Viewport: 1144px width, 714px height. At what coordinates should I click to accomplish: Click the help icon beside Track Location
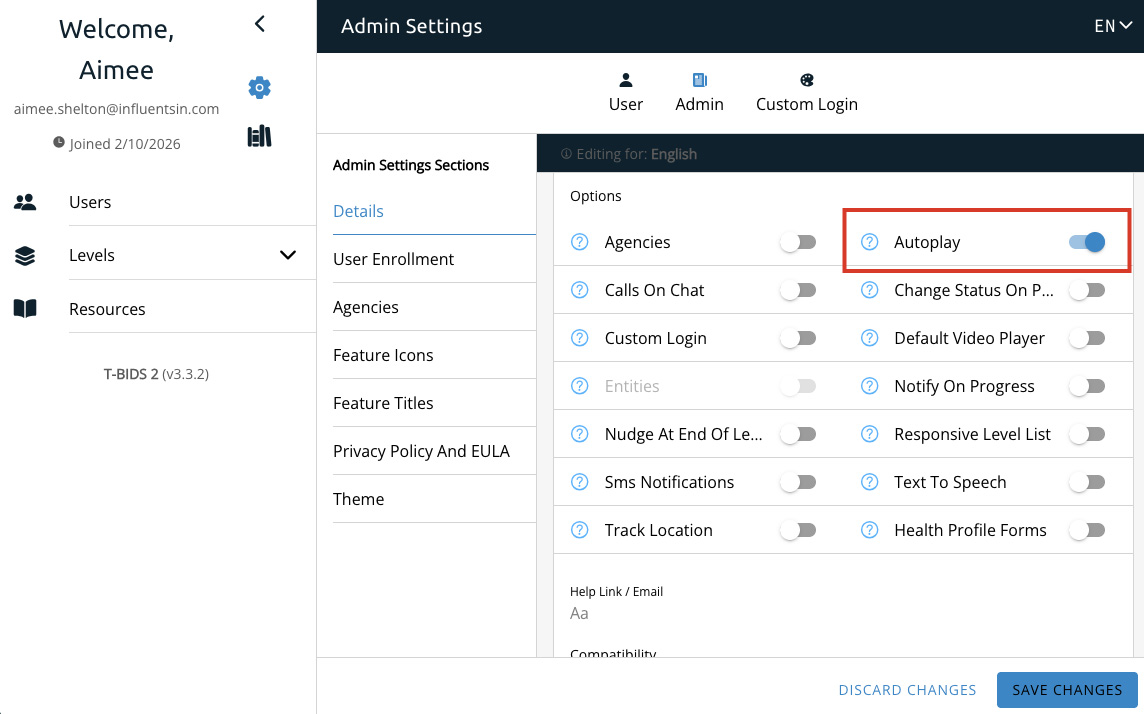(x=579, y=530)
